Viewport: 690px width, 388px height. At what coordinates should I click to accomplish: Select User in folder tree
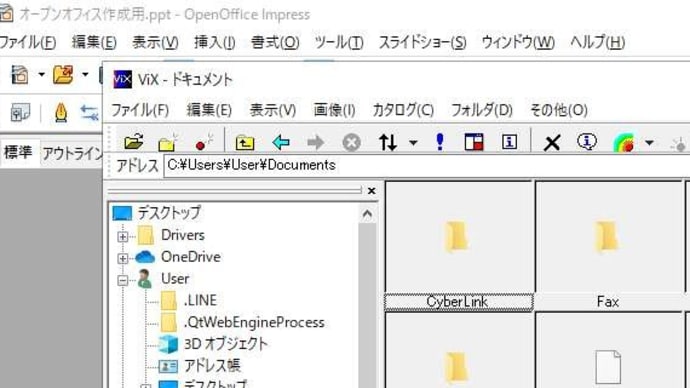tap(175, 279)
